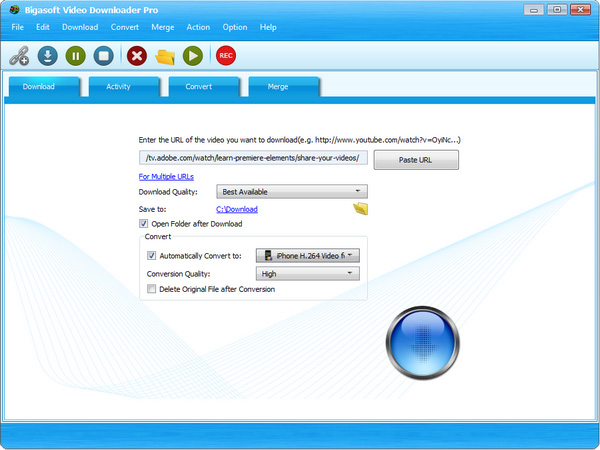Open iPhone H.264 Video format dropdown
The image size is (600, 450).
[308, 256]
